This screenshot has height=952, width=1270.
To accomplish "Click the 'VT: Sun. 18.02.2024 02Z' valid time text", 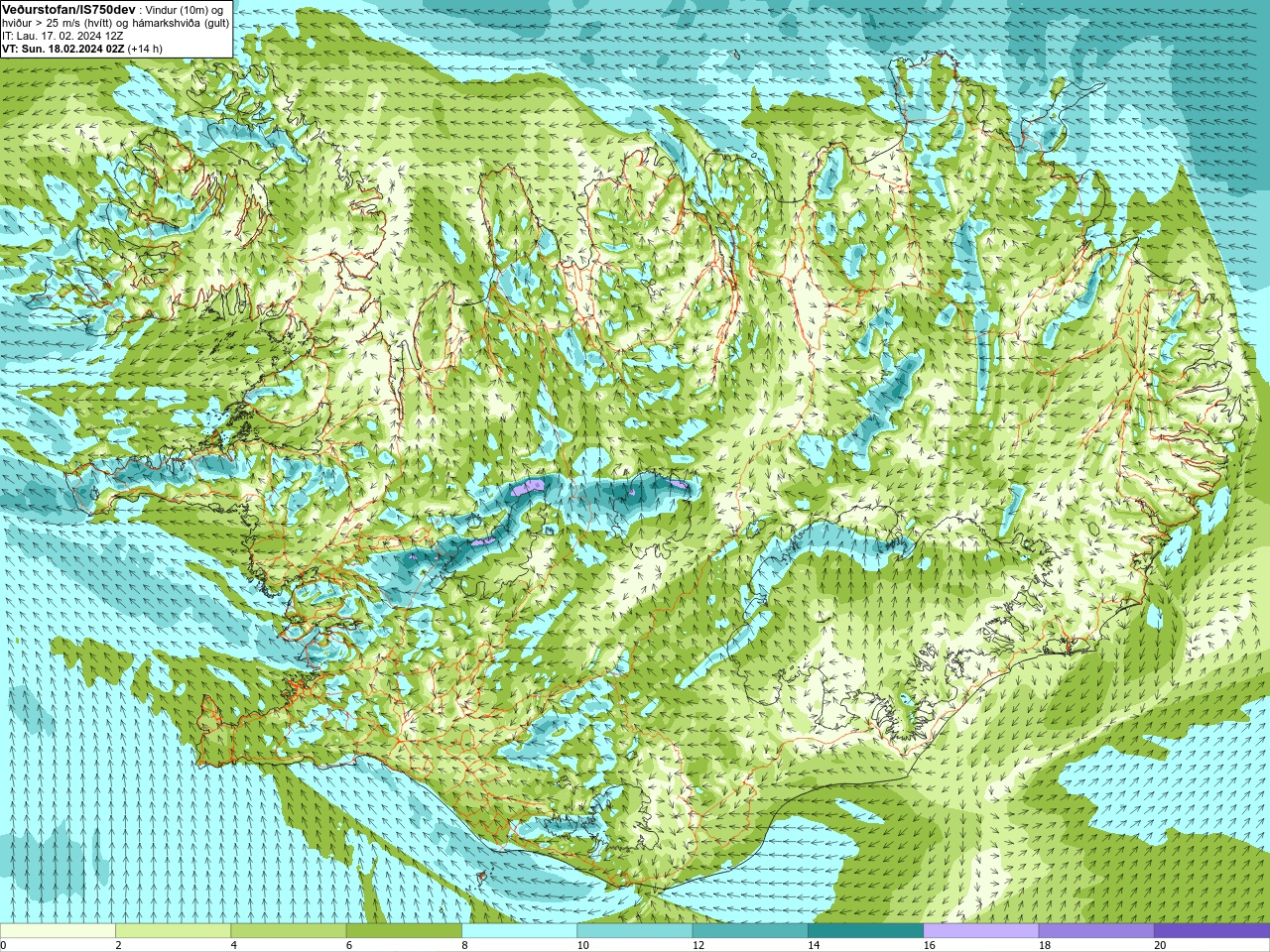I will tap(63, 48).
